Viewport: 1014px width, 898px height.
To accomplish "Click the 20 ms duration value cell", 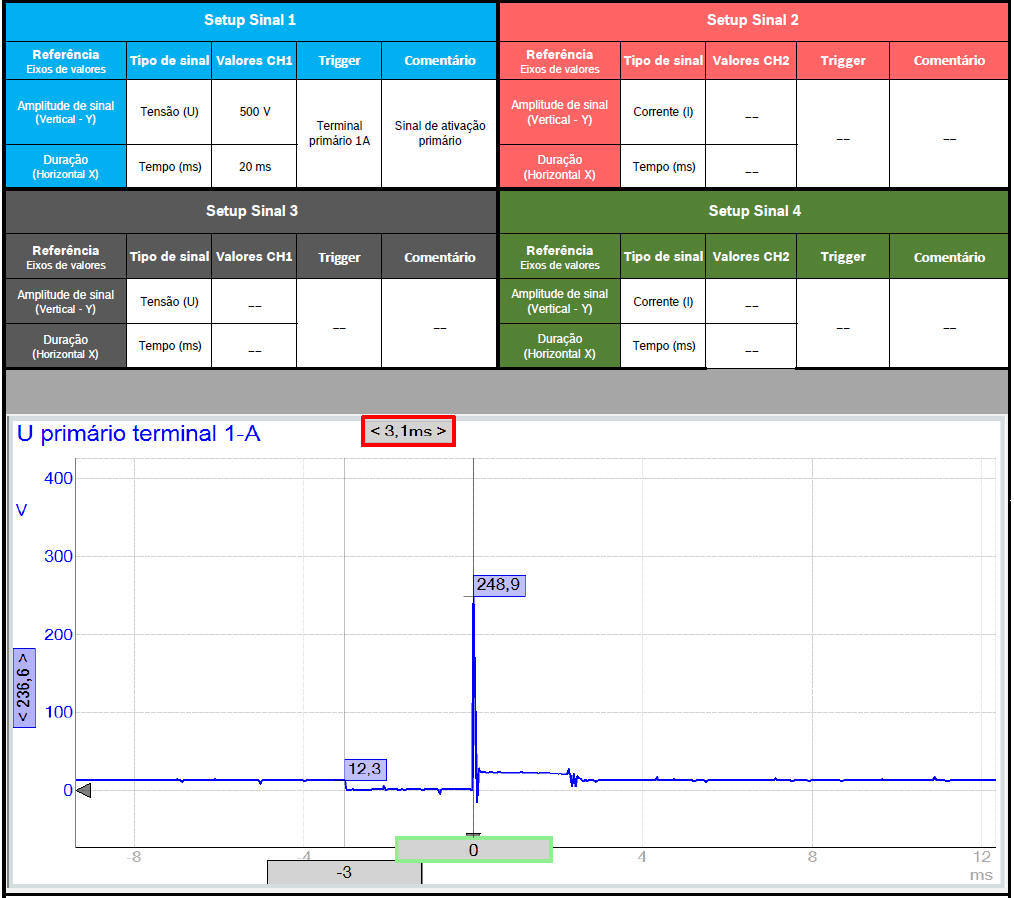I will pyautogui.click(x=255, y=167).
